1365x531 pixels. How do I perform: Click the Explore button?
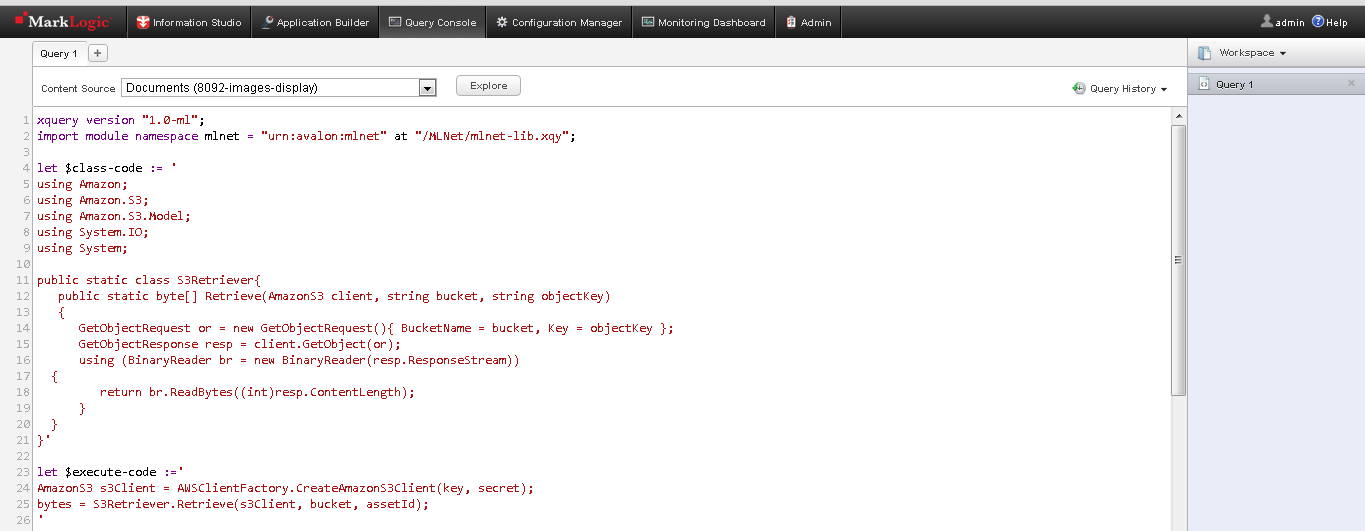click(x=488, y=86)
